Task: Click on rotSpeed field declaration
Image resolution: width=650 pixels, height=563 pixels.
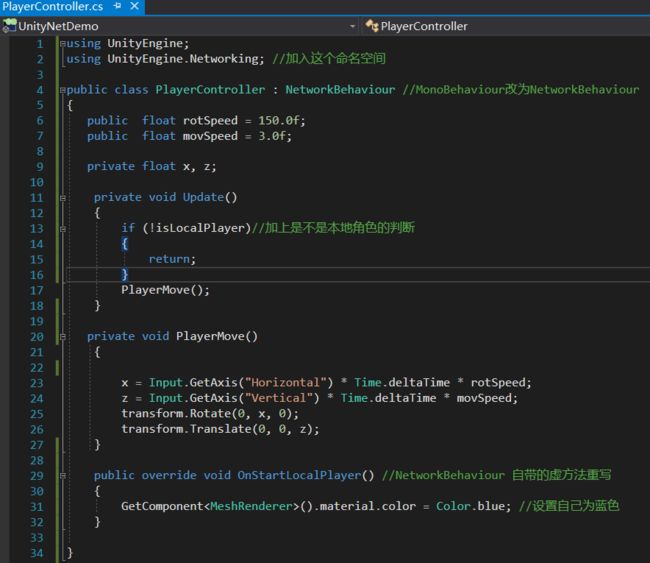Action: tap(210, 121)
